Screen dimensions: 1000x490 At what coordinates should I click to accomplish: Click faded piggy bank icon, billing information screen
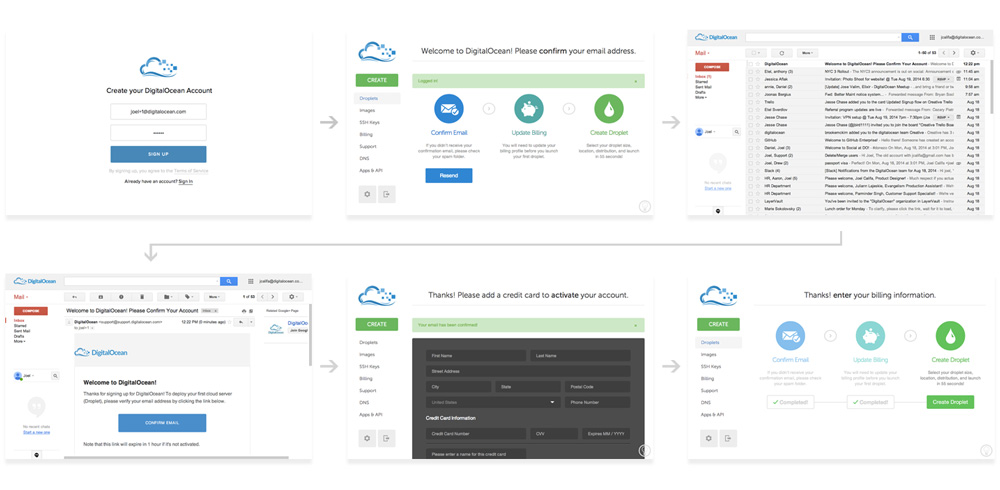point(870,336)
